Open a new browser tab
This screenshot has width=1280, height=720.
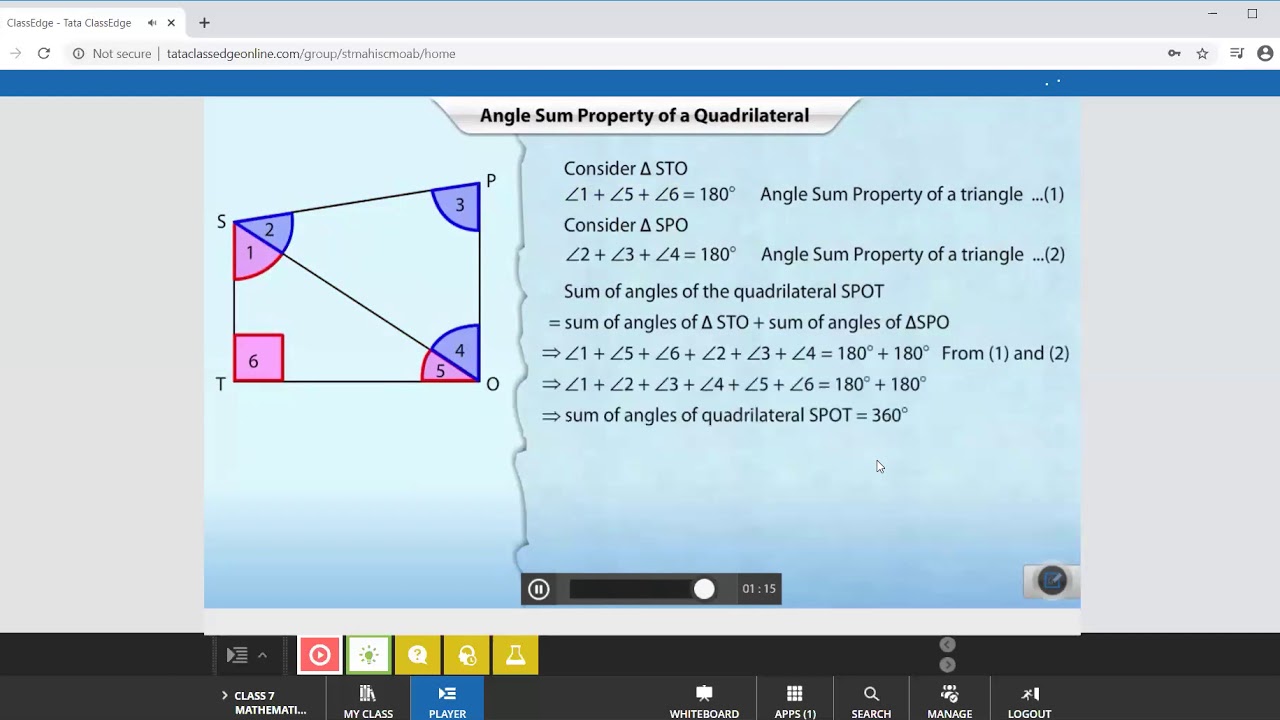(x=204, y=23)
